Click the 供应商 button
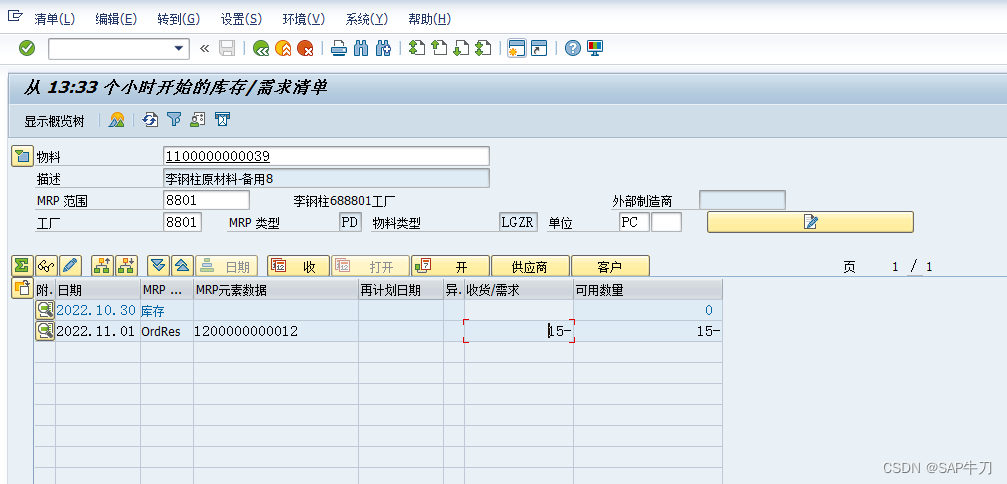The height and width of the screenshot is (484, 1007). [x=530, y=266]
